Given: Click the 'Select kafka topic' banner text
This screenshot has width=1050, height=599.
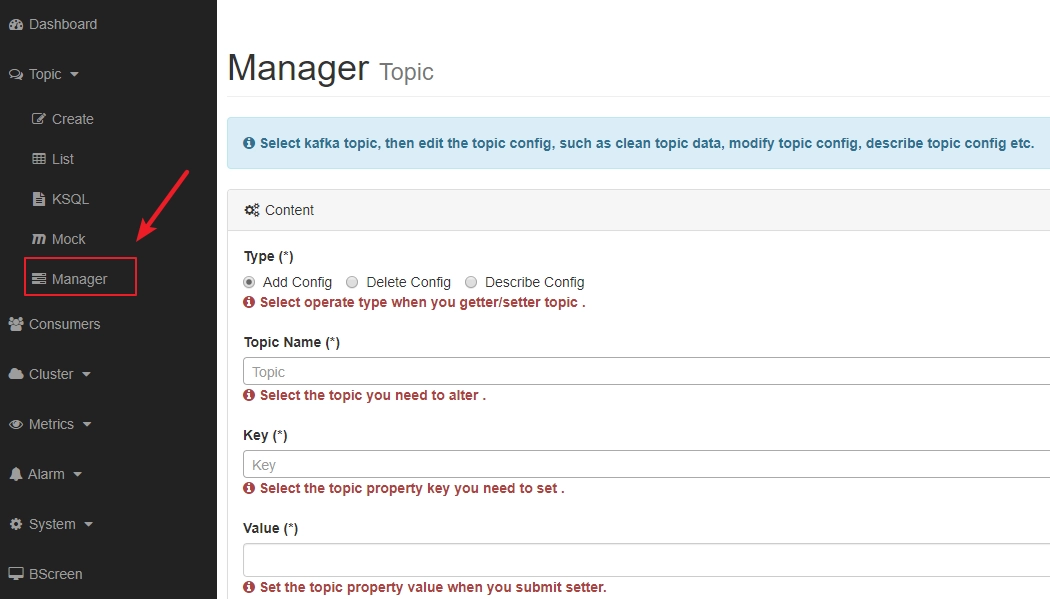Looking at the screenshot, I should [x=647, y=143].
